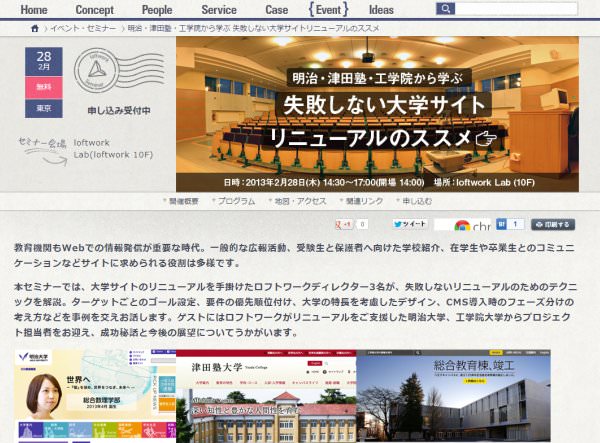Click the home breadcrumb icon
600x443 pixels.
(35, 28)
